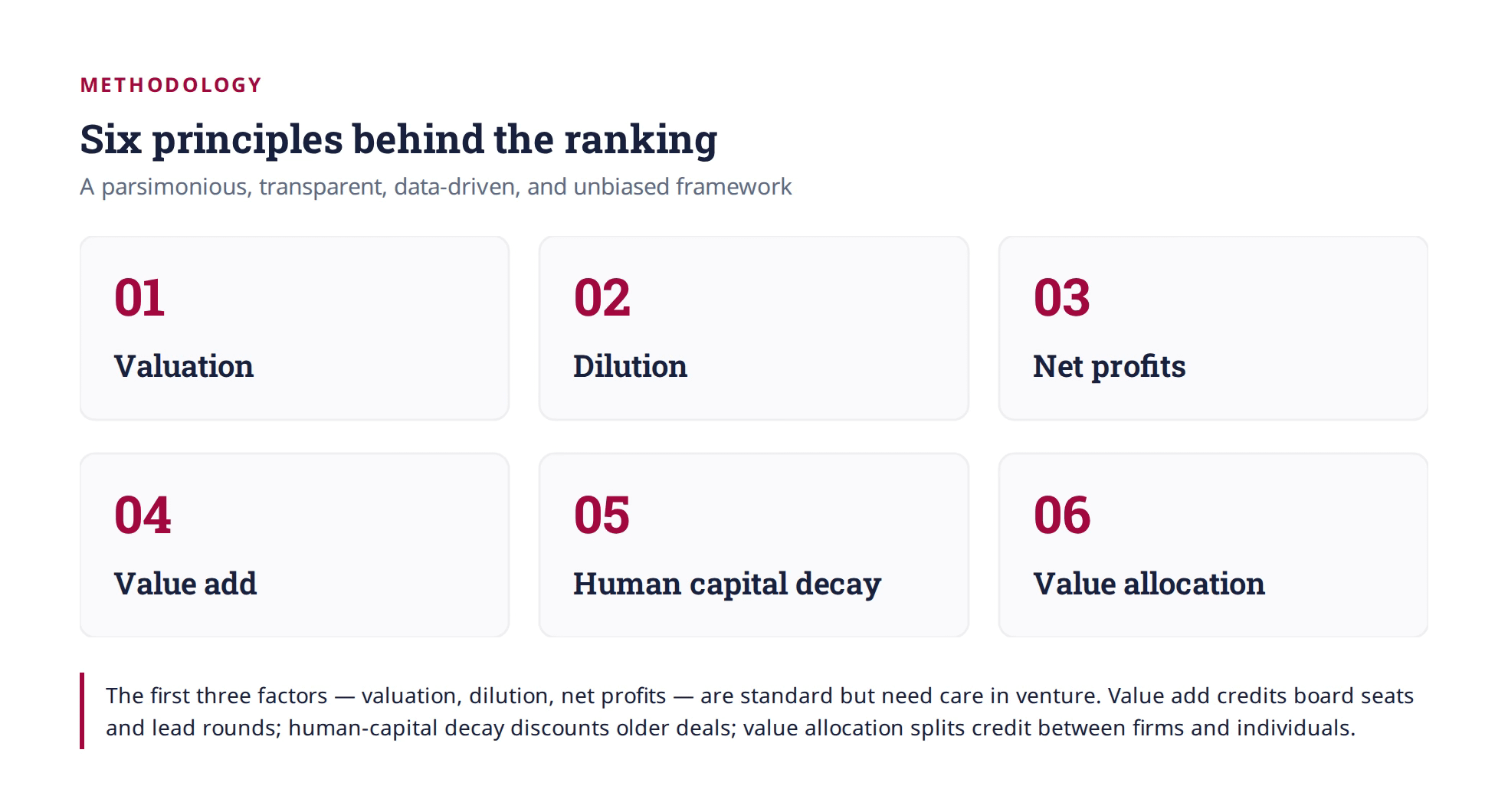Click the Value allocation card heading
1508x812 pixels.
(1149, 584)
